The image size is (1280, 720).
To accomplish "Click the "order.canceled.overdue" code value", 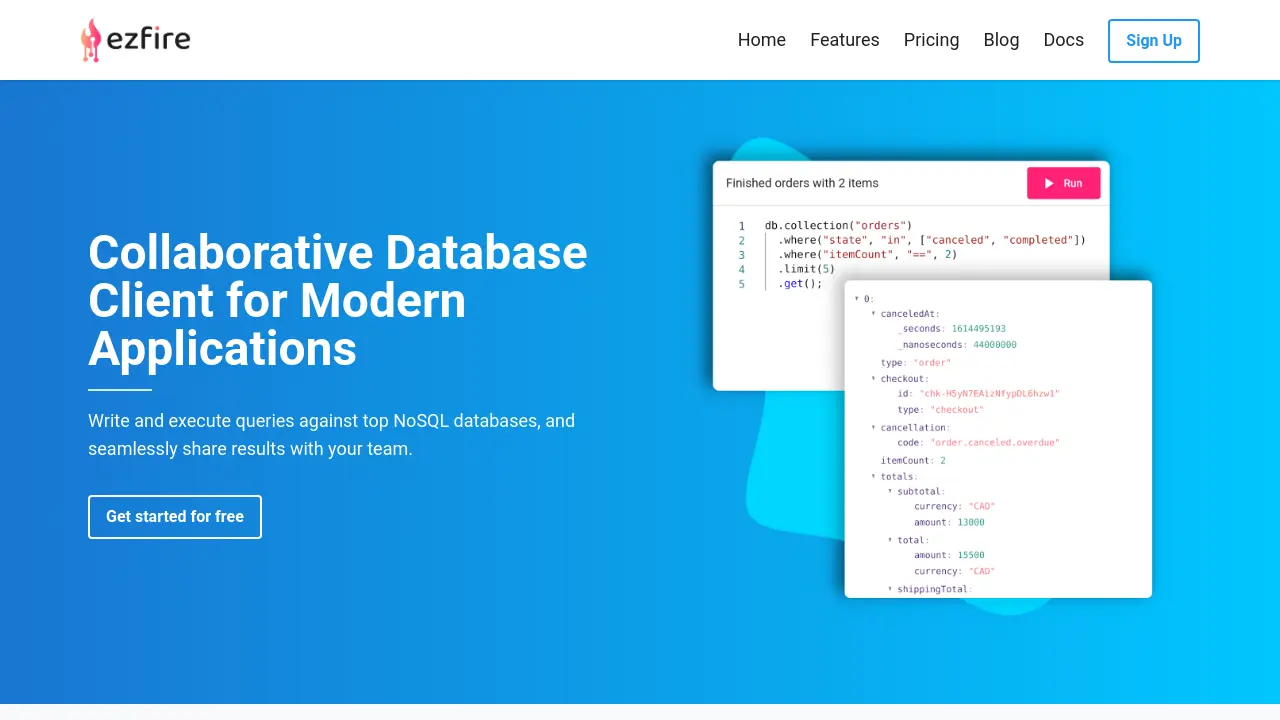I will pyautogui.click(x=995, y=443).
